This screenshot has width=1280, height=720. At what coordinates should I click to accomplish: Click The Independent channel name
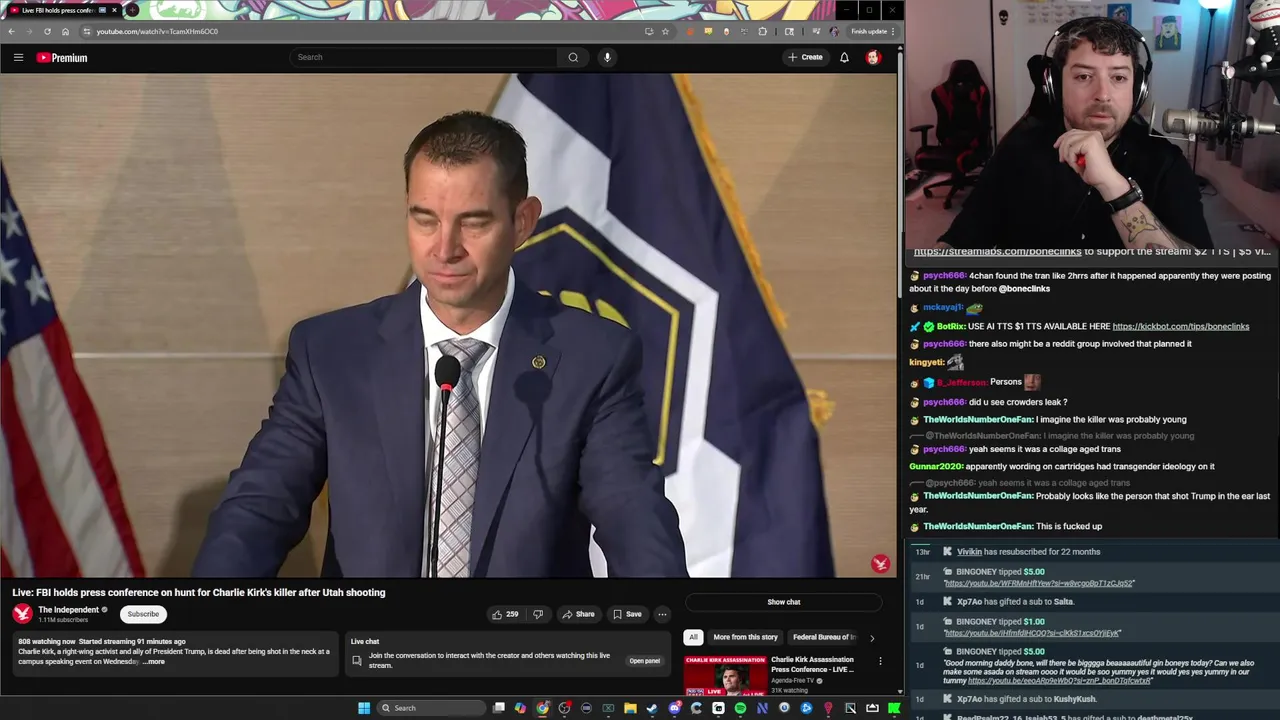[x=68, y=609]
